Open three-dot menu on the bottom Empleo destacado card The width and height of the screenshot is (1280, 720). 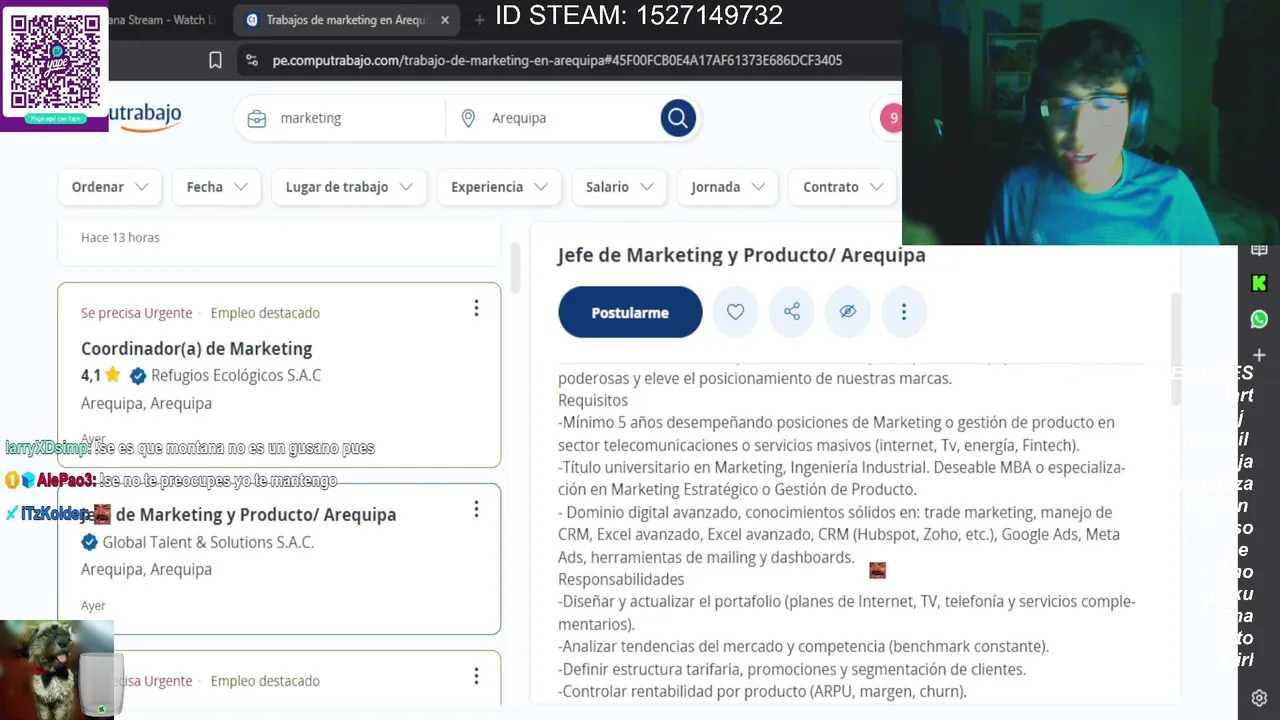pyautogui.click(x=476, y=676)
